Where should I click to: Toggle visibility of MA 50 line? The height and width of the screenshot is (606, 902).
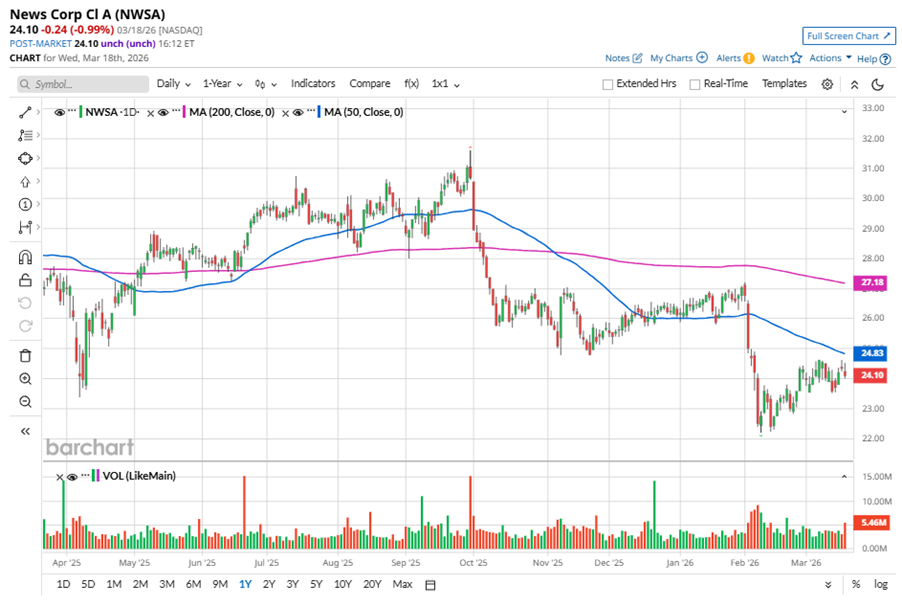click(298, 112)
